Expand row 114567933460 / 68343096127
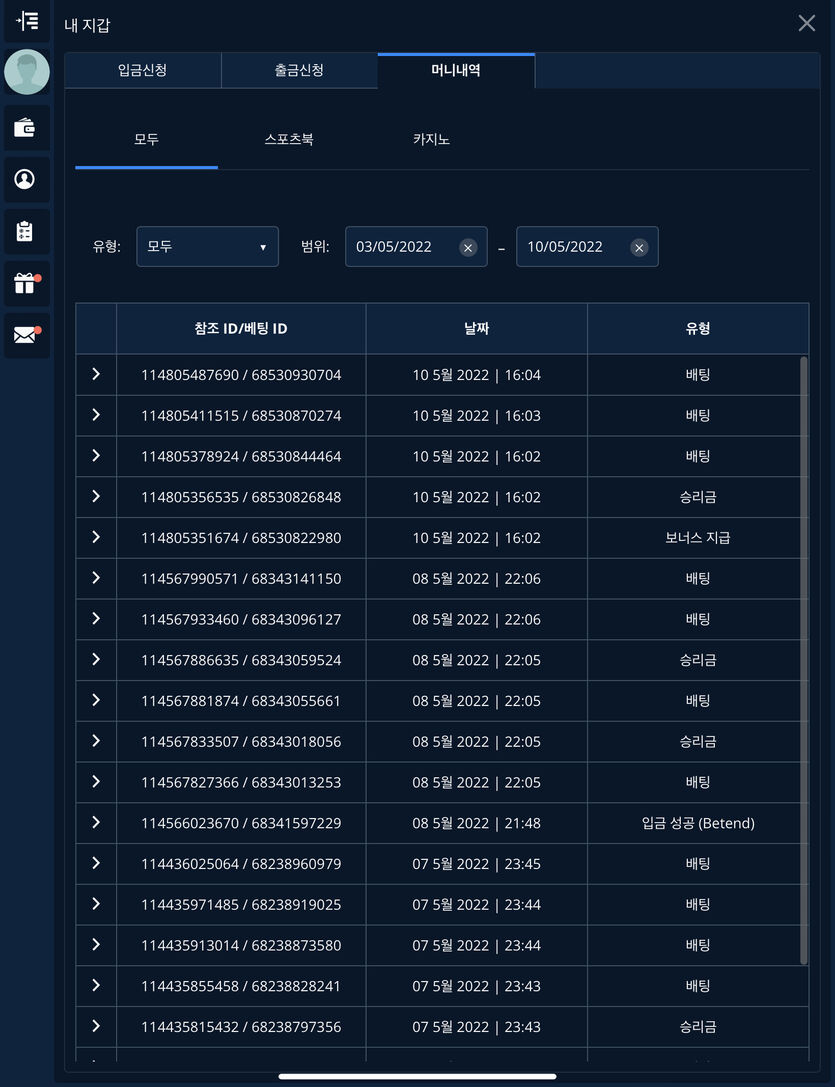835x1087 pixels. tap(96, 619)
